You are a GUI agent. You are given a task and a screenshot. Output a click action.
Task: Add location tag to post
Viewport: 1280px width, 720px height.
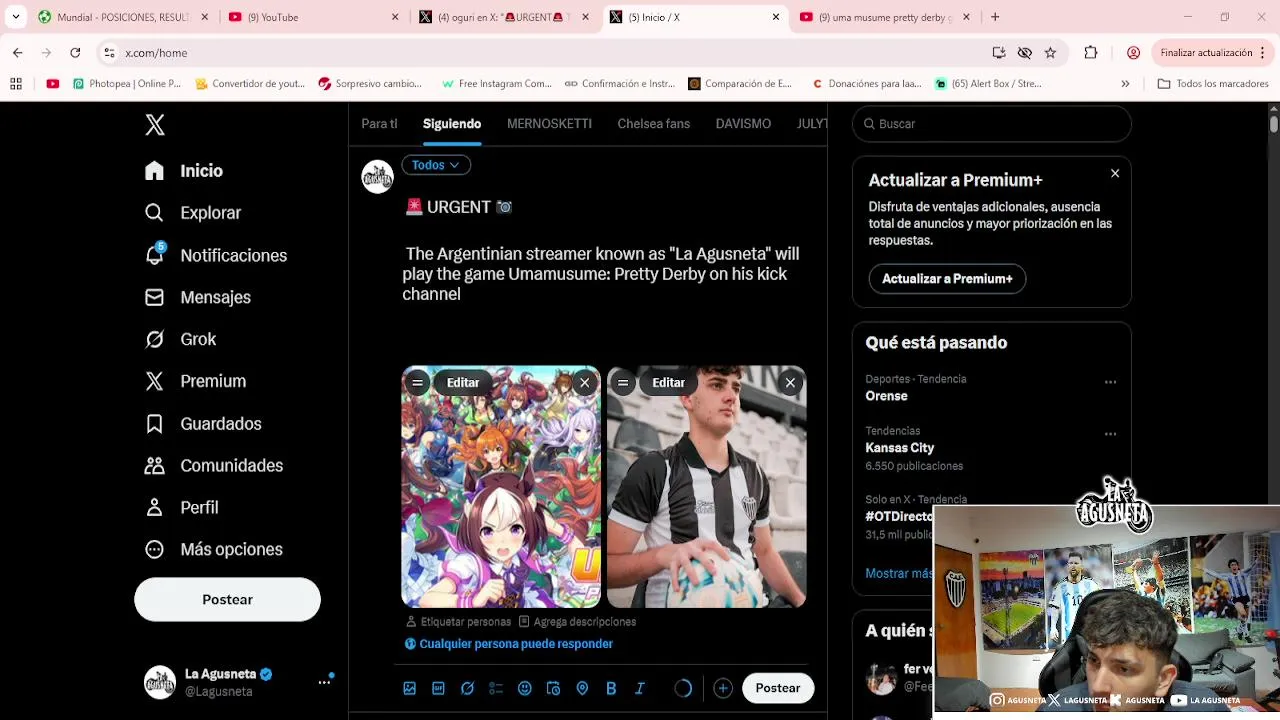pyautogui.click(x=582, y=688)
